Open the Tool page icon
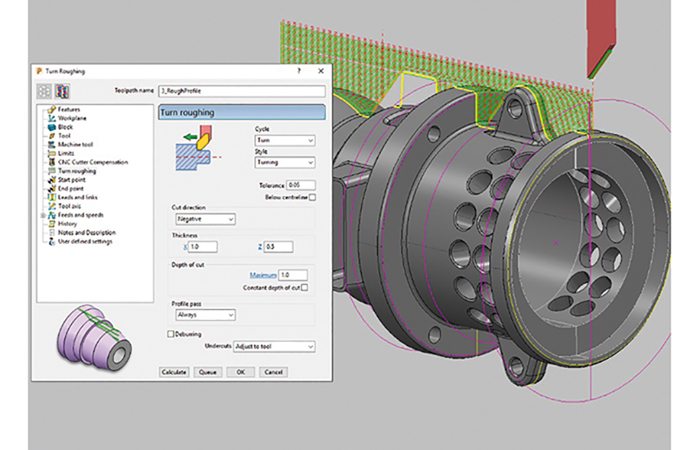 coord(52,136)
